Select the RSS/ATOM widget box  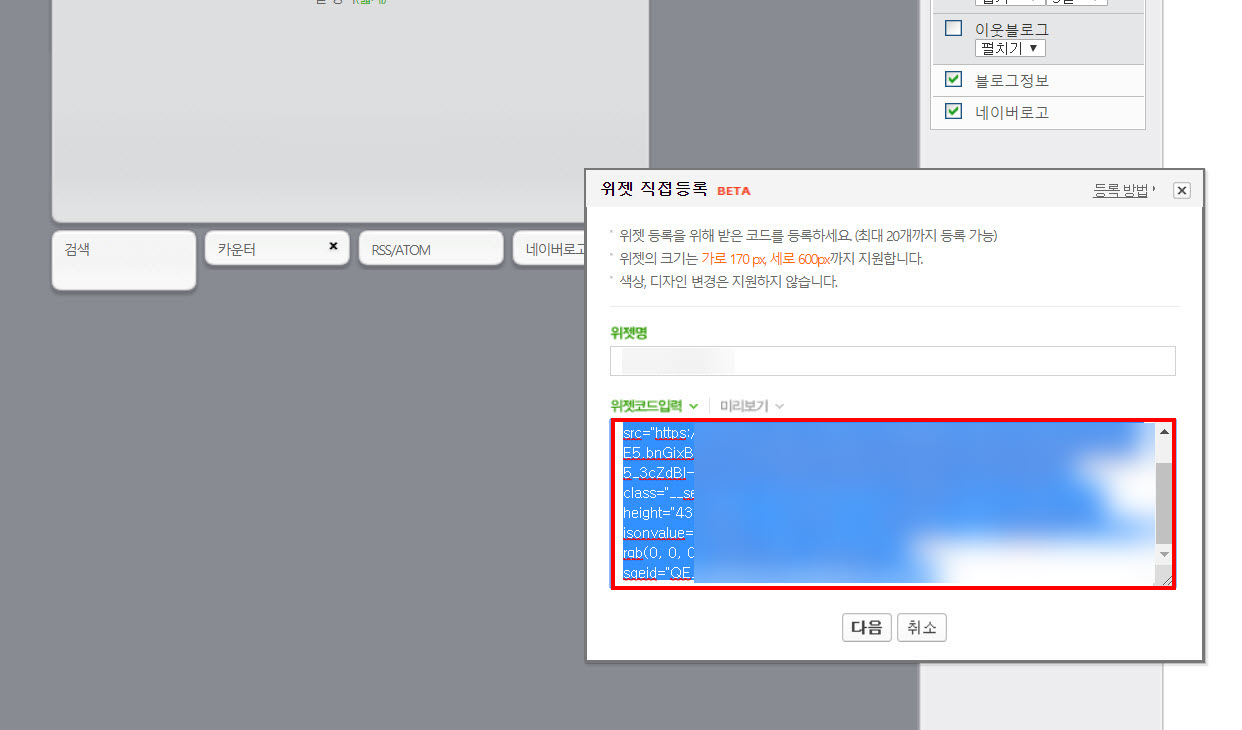coord(431,248)
